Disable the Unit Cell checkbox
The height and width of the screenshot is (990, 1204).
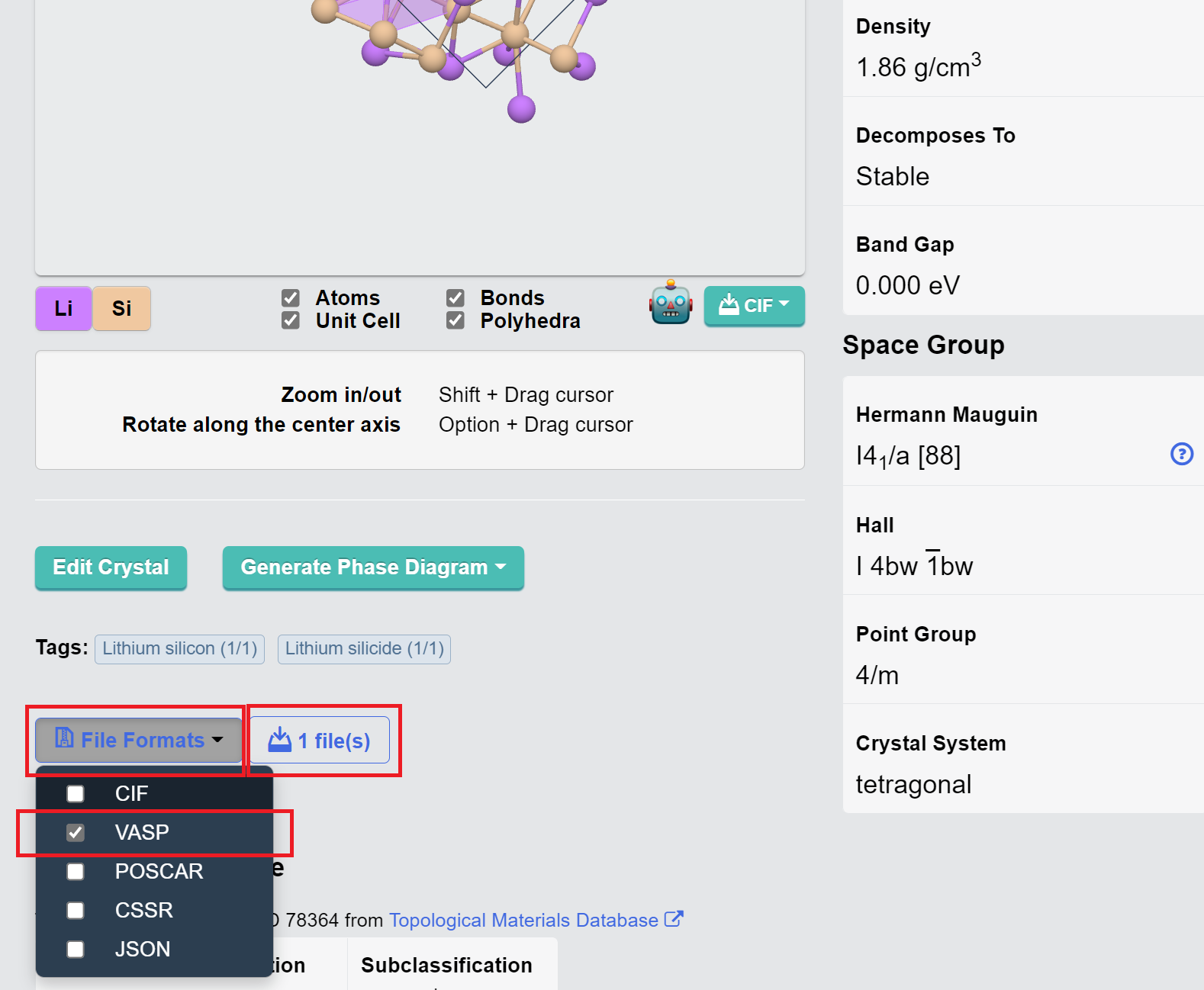click(291, 320)
